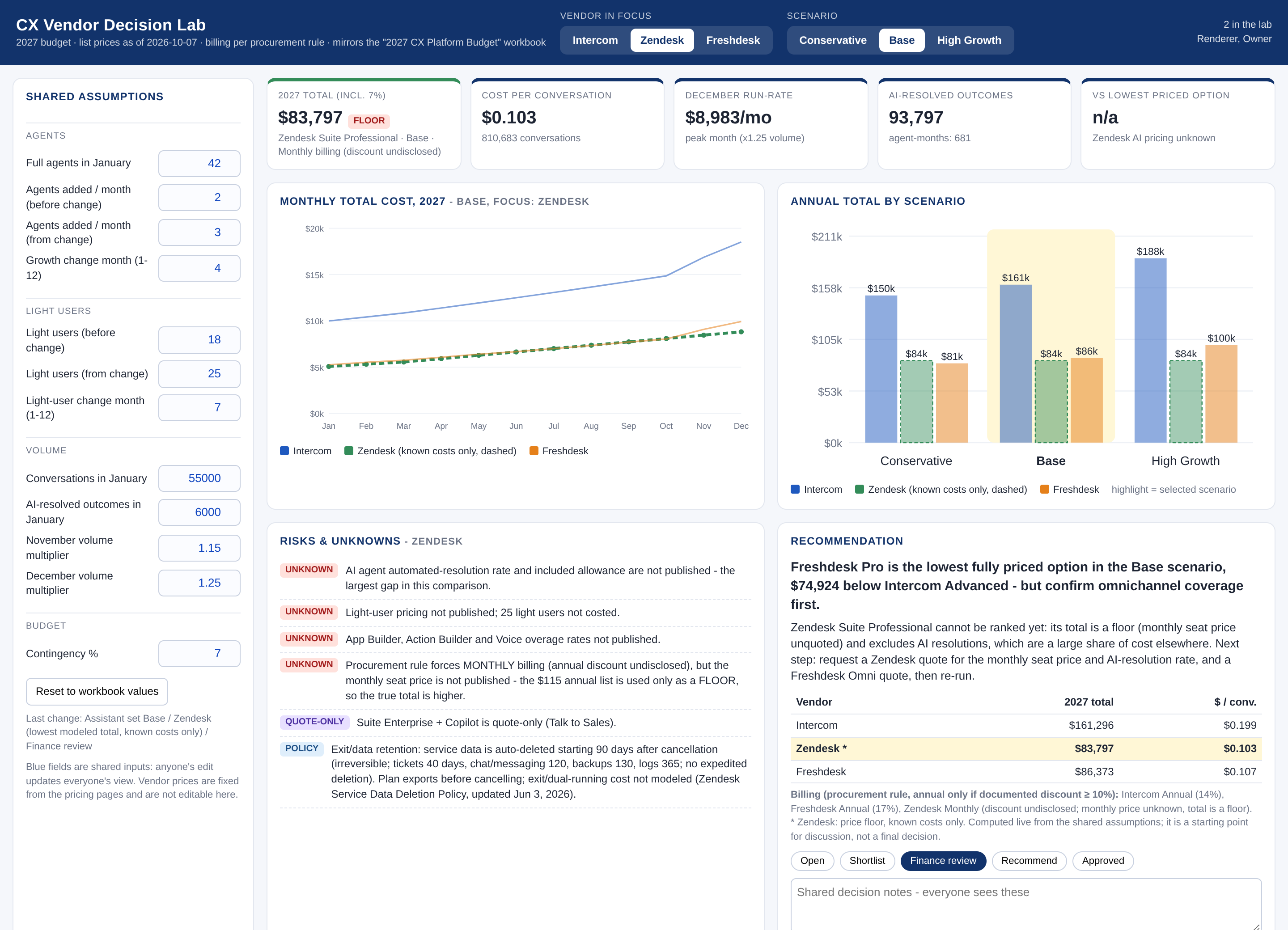The width and height of the screenshot is (1288, 930).
Task: Click the CX Vendor Decision Lab title
Action: 111,25
